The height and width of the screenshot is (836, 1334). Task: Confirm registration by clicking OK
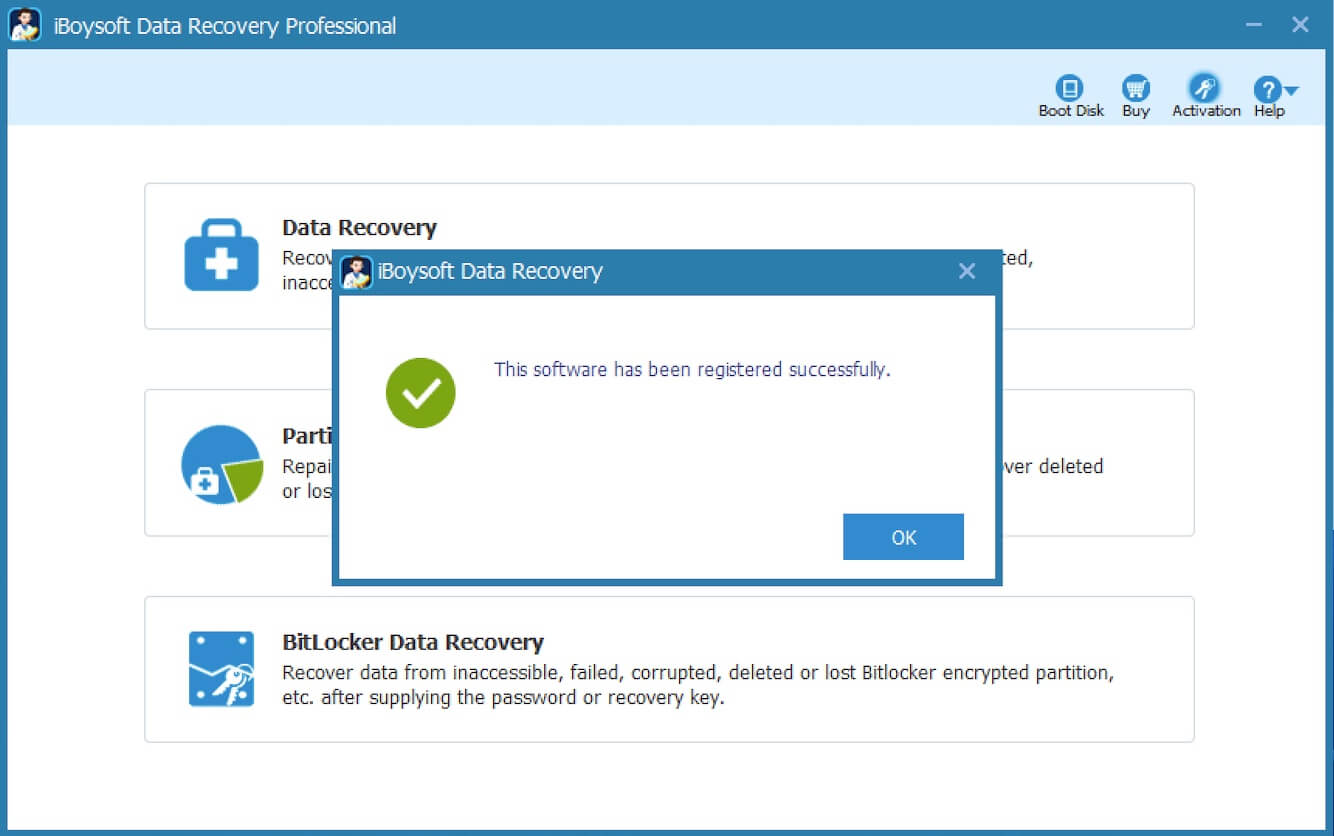[903, 537]
